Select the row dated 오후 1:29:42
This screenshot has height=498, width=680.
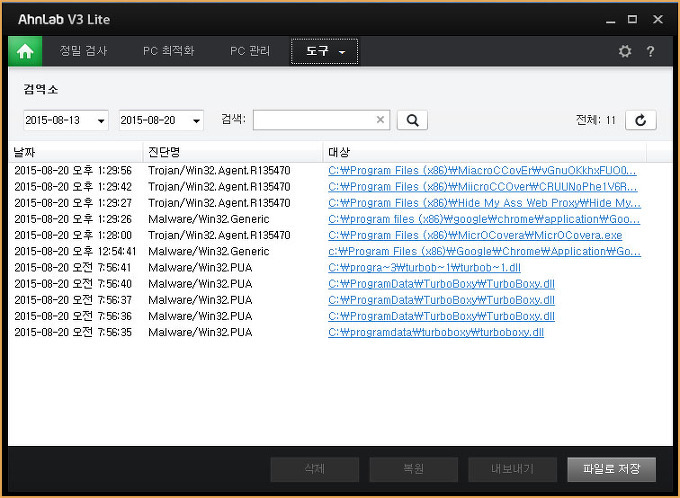coord(340,187)
